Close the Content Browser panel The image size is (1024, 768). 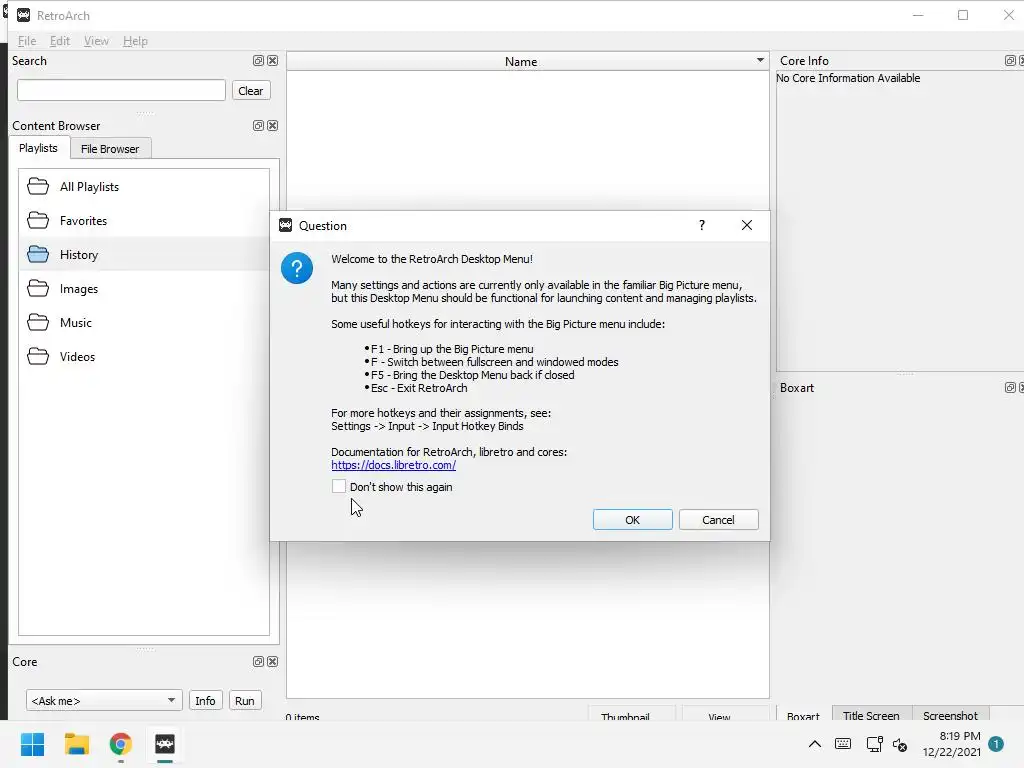(x=273, y=125)
